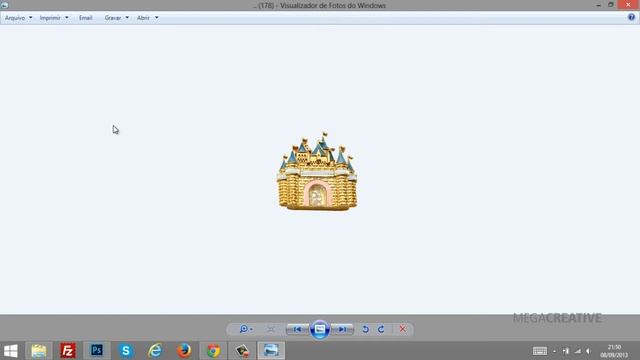This screenshot has height=360, width=640.
Task: Show hidden tray icons arrow
Action: coord(554,351)
